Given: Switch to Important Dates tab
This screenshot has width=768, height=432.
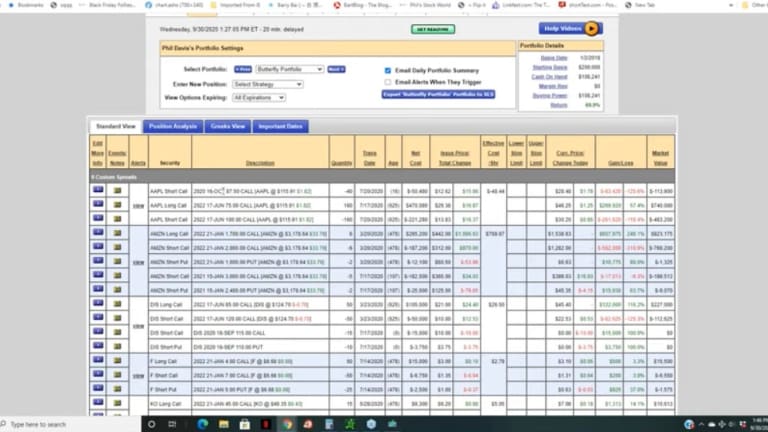Looking at the screenshot, I should 280,126.
